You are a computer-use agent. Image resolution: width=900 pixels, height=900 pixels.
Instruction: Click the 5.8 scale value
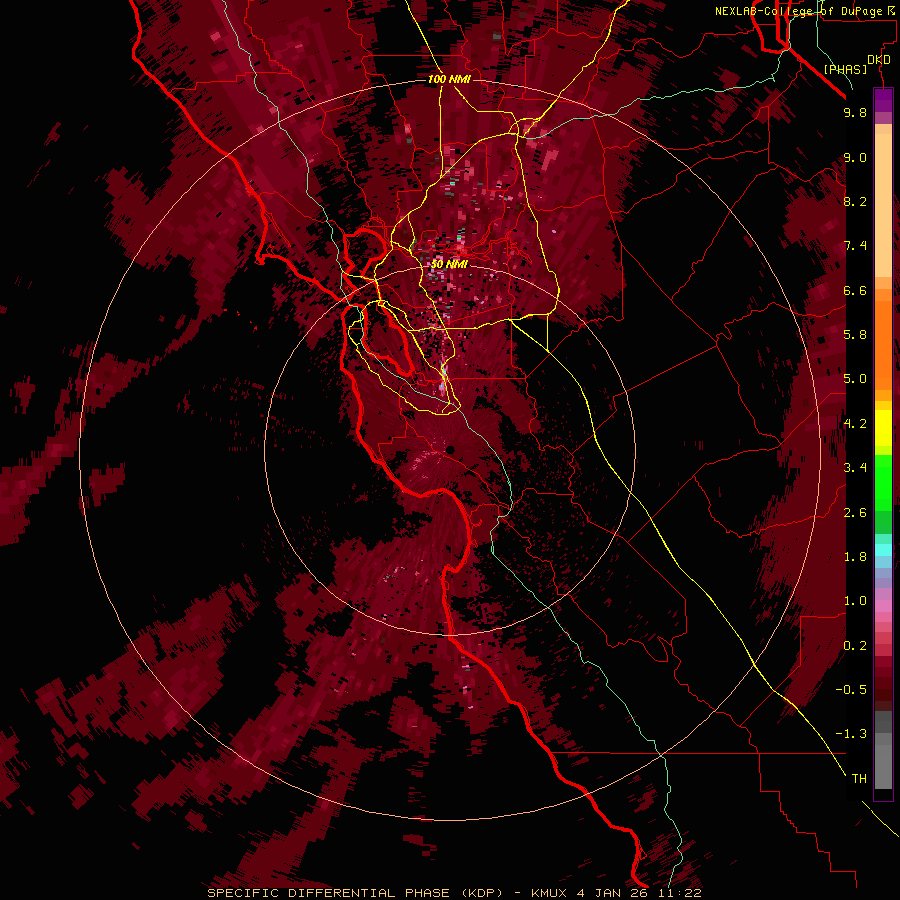855,335
